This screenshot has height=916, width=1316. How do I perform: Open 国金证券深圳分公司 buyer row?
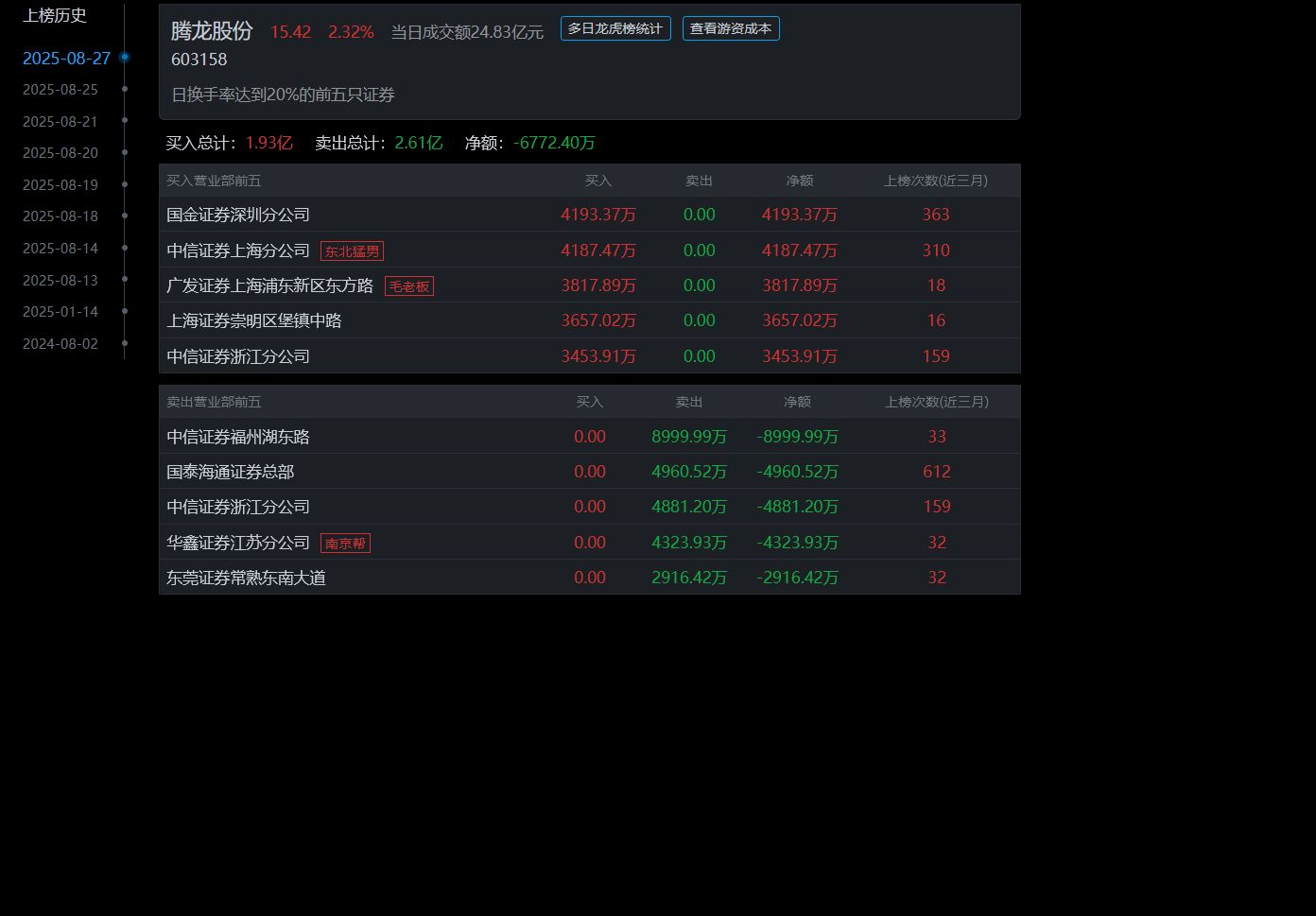(x=590, y=215)
